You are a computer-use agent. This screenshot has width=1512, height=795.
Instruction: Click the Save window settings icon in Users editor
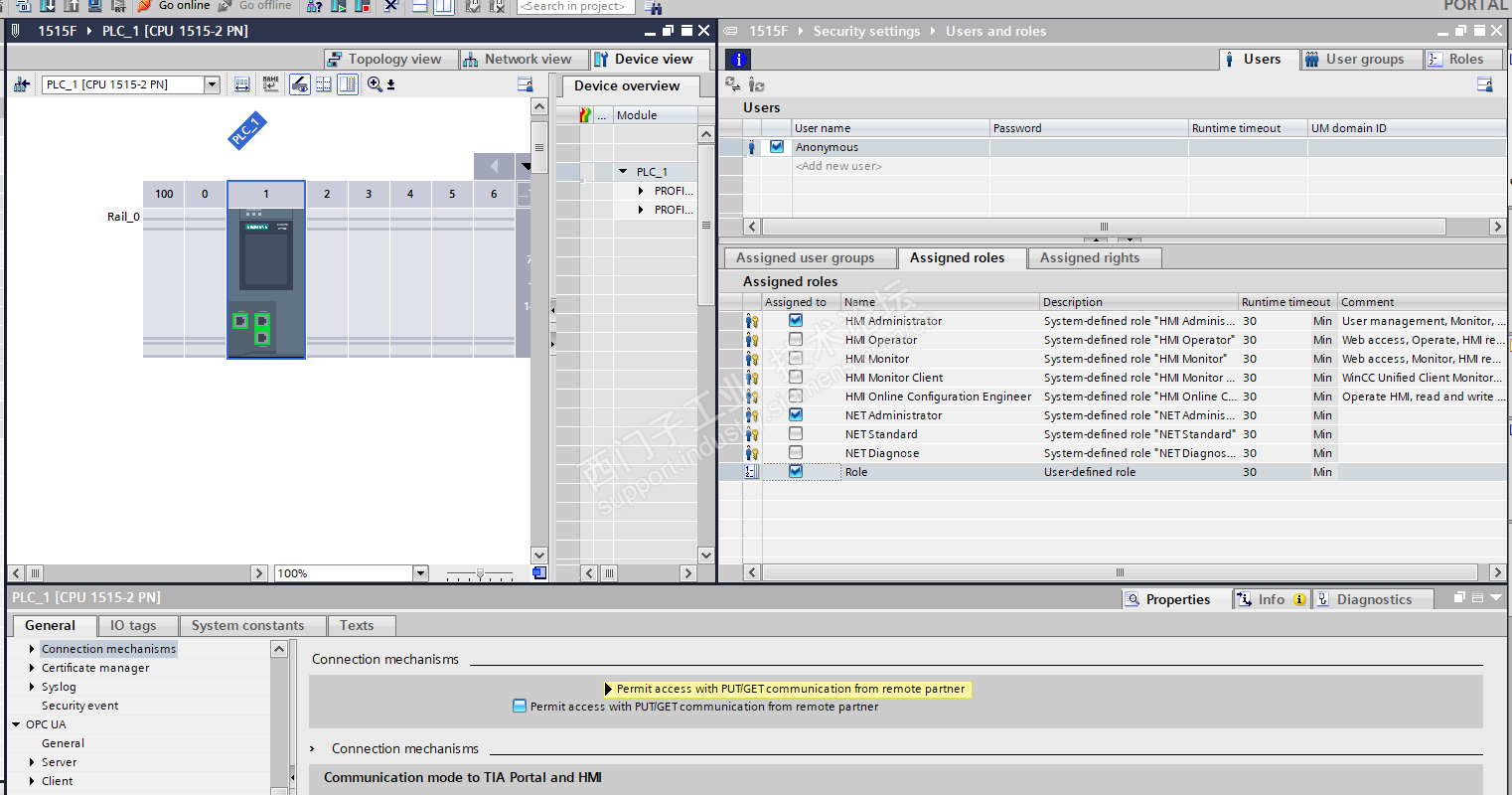coord(1485,84)
